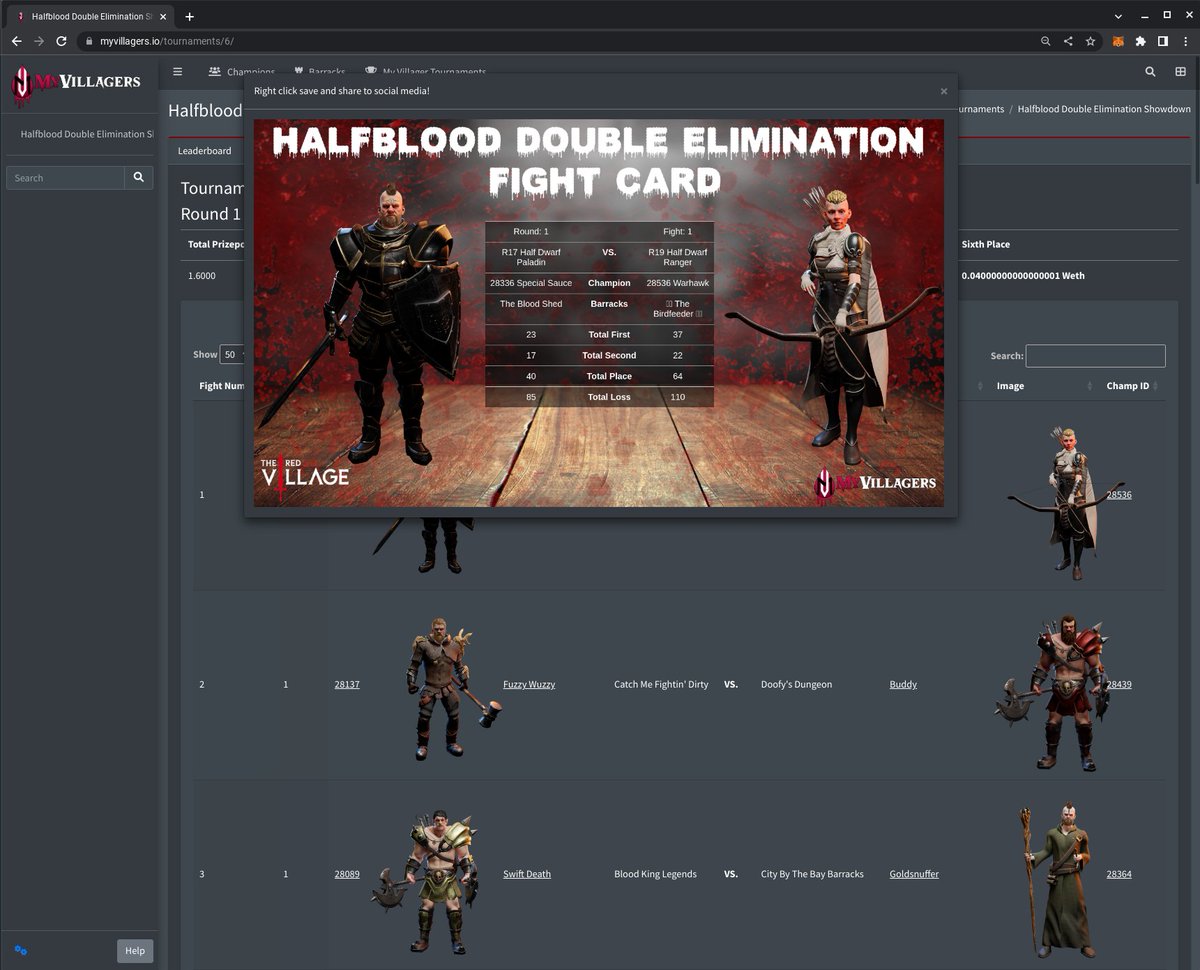
Task: Open champion ID 28137 link
Action: 347,685
